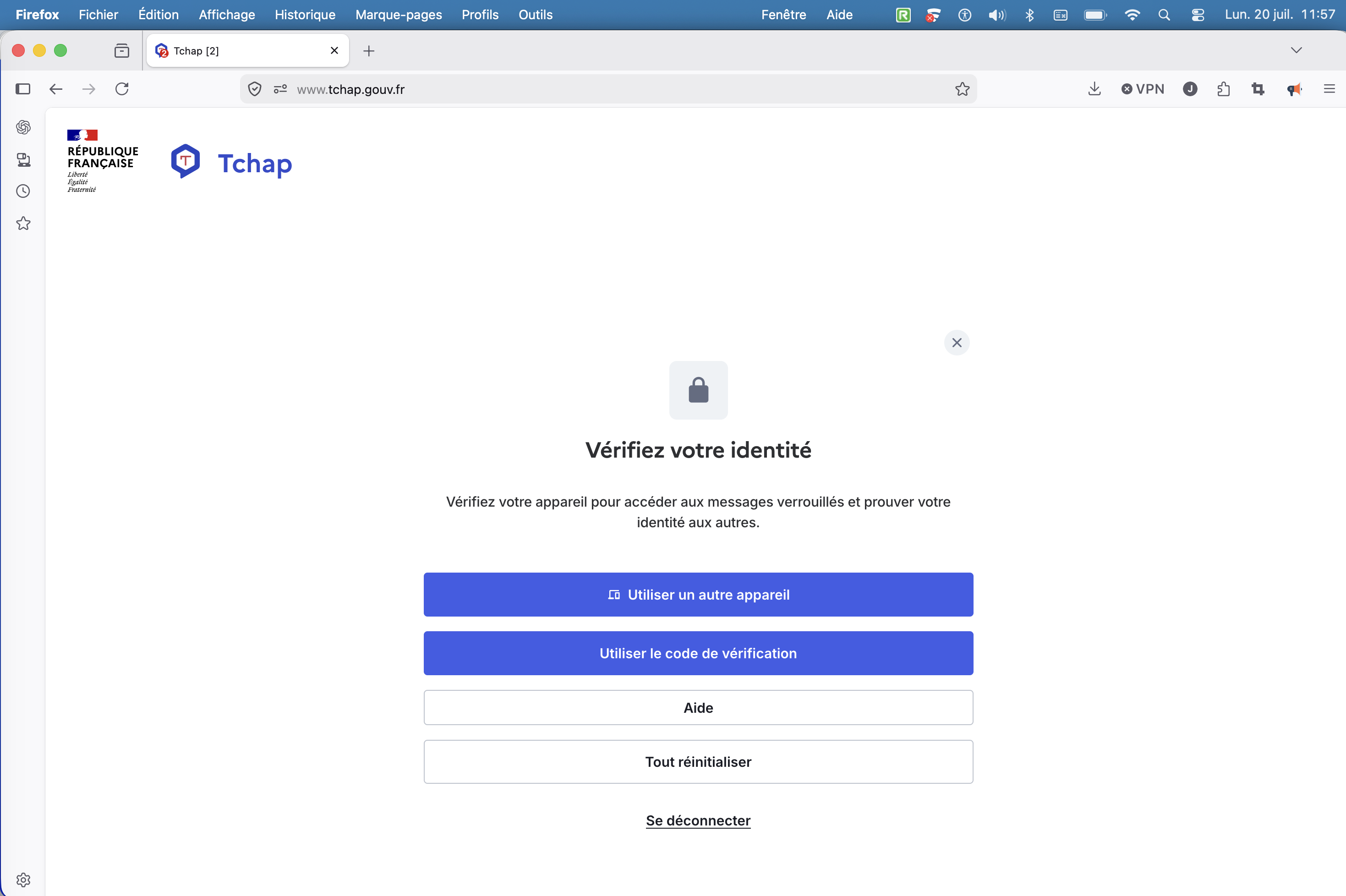
Task: Open the Aide menu in menu bar
Action: [839, 15]
